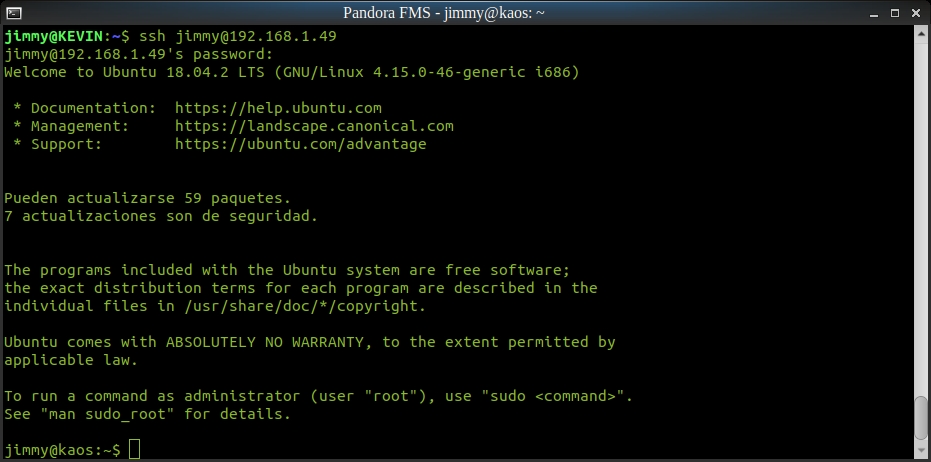
Task: Open the help.ubuntu.com documentation URL
Action: [x=278, y=108]
